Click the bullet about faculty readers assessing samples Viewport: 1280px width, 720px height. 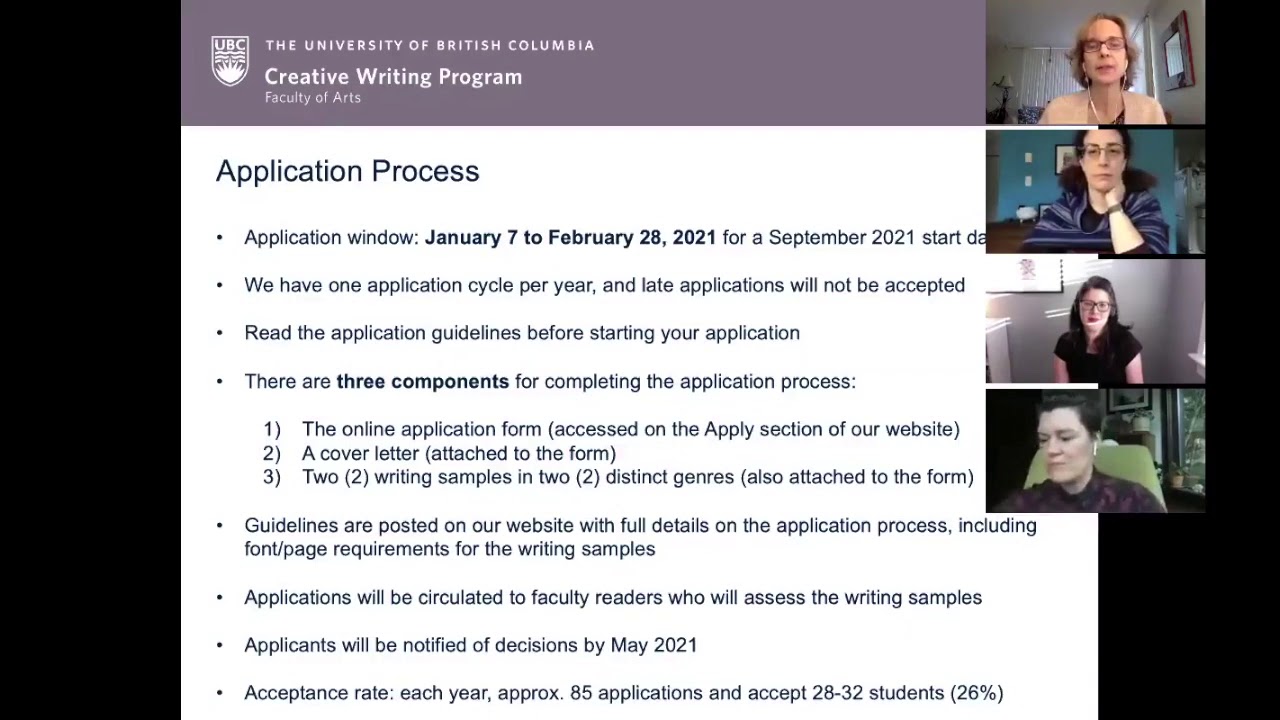612,598
